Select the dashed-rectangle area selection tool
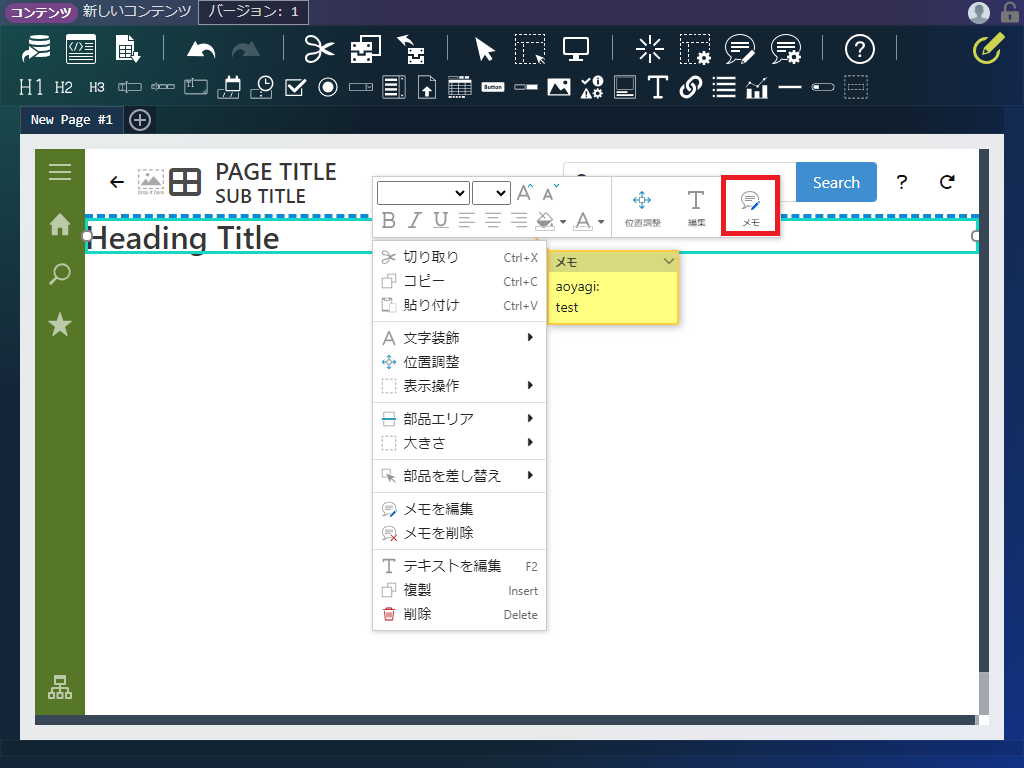Viewport: 1024px width, 768px height. (530, 49)
